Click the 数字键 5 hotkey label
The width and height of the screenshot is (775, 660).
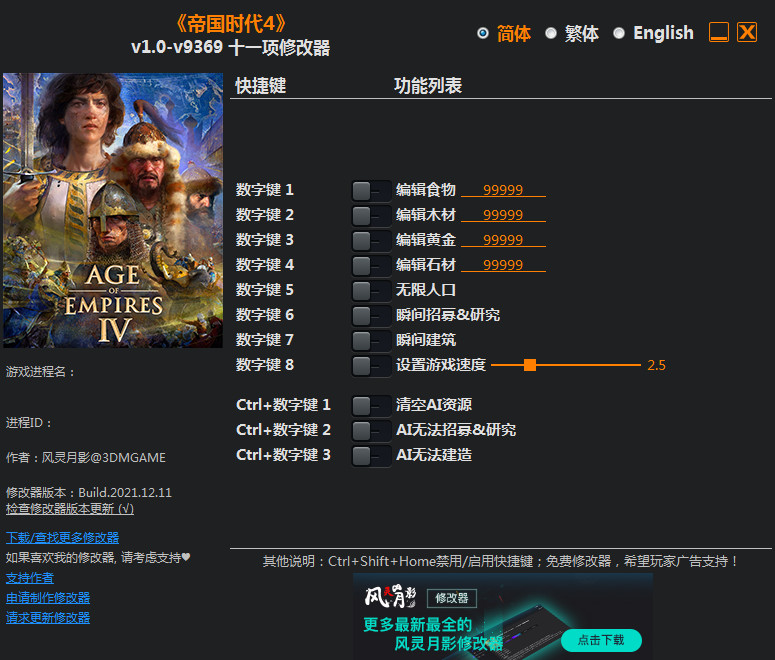tap(264, 290)
